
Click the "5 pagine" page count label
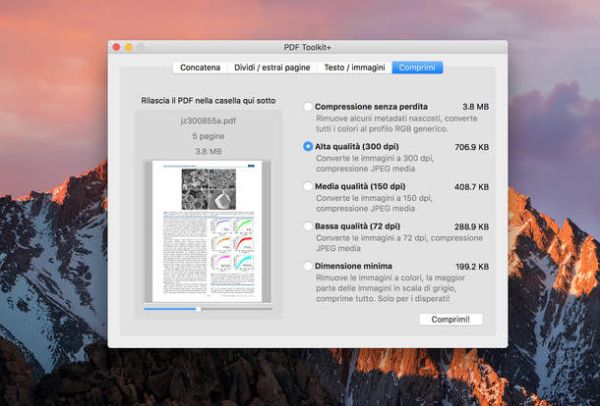208,135
